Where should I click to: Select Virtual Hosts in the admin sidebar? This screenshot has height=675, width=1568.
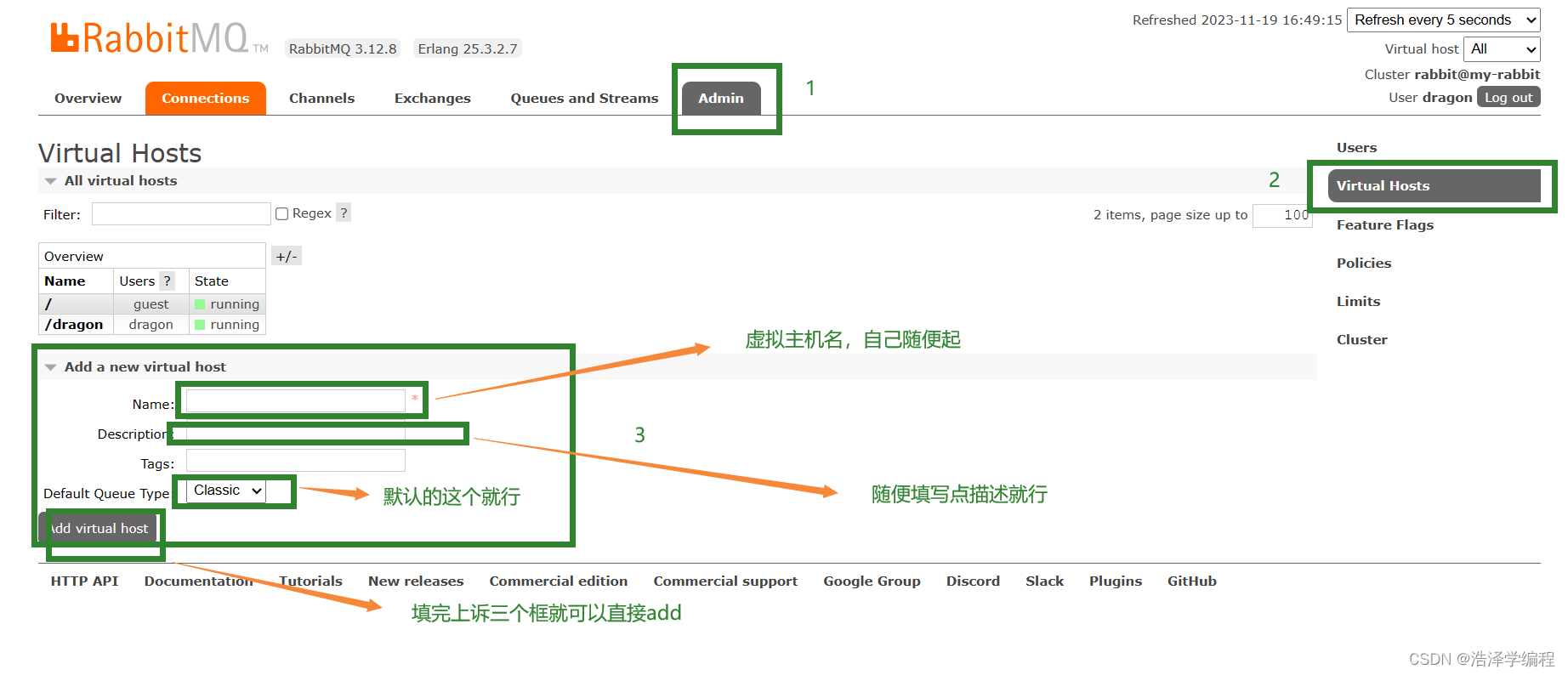pyautogui.click(x=1434, y=186)
